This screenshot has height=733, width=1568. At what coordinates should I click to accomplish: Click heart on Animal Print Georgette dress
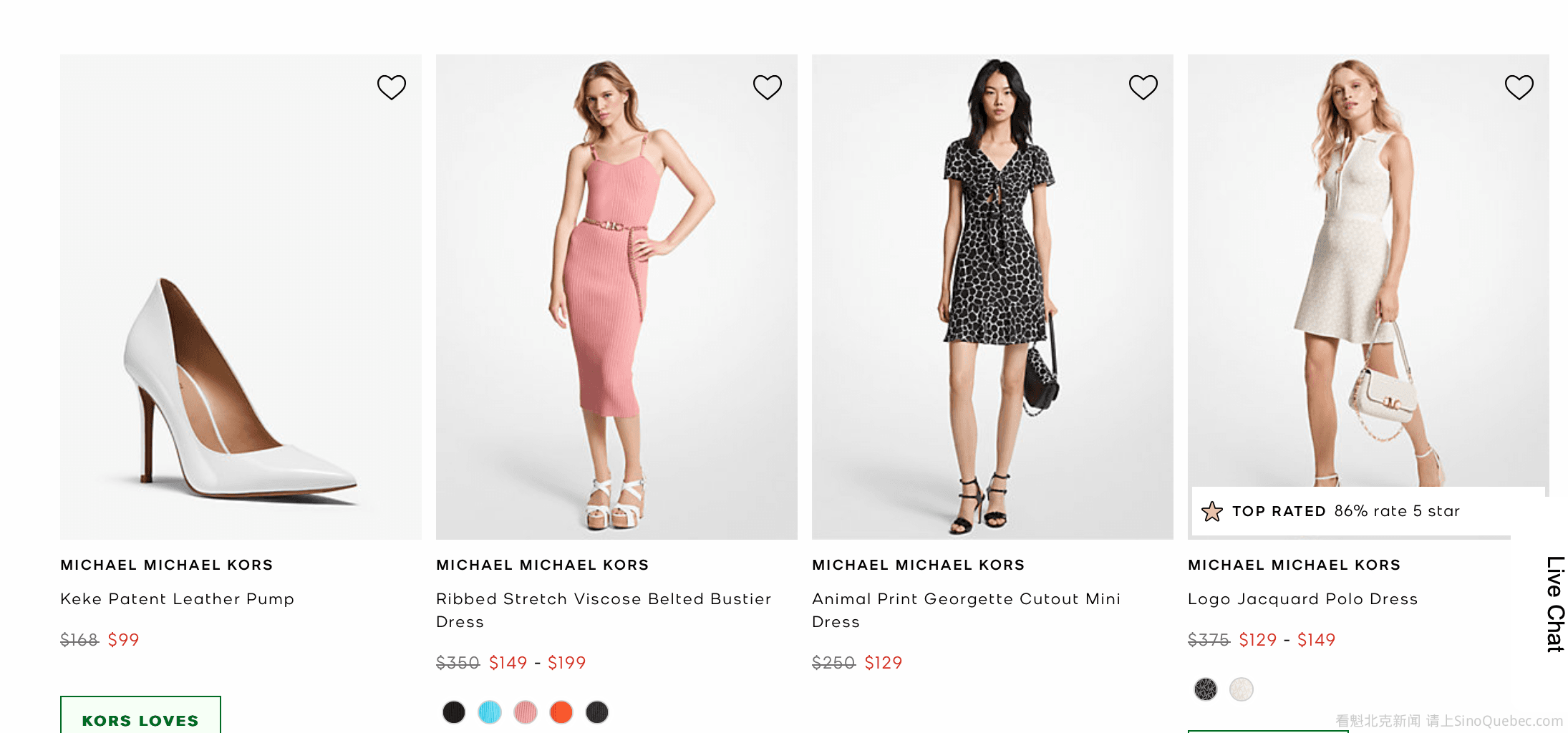[x=1143, y=87]
